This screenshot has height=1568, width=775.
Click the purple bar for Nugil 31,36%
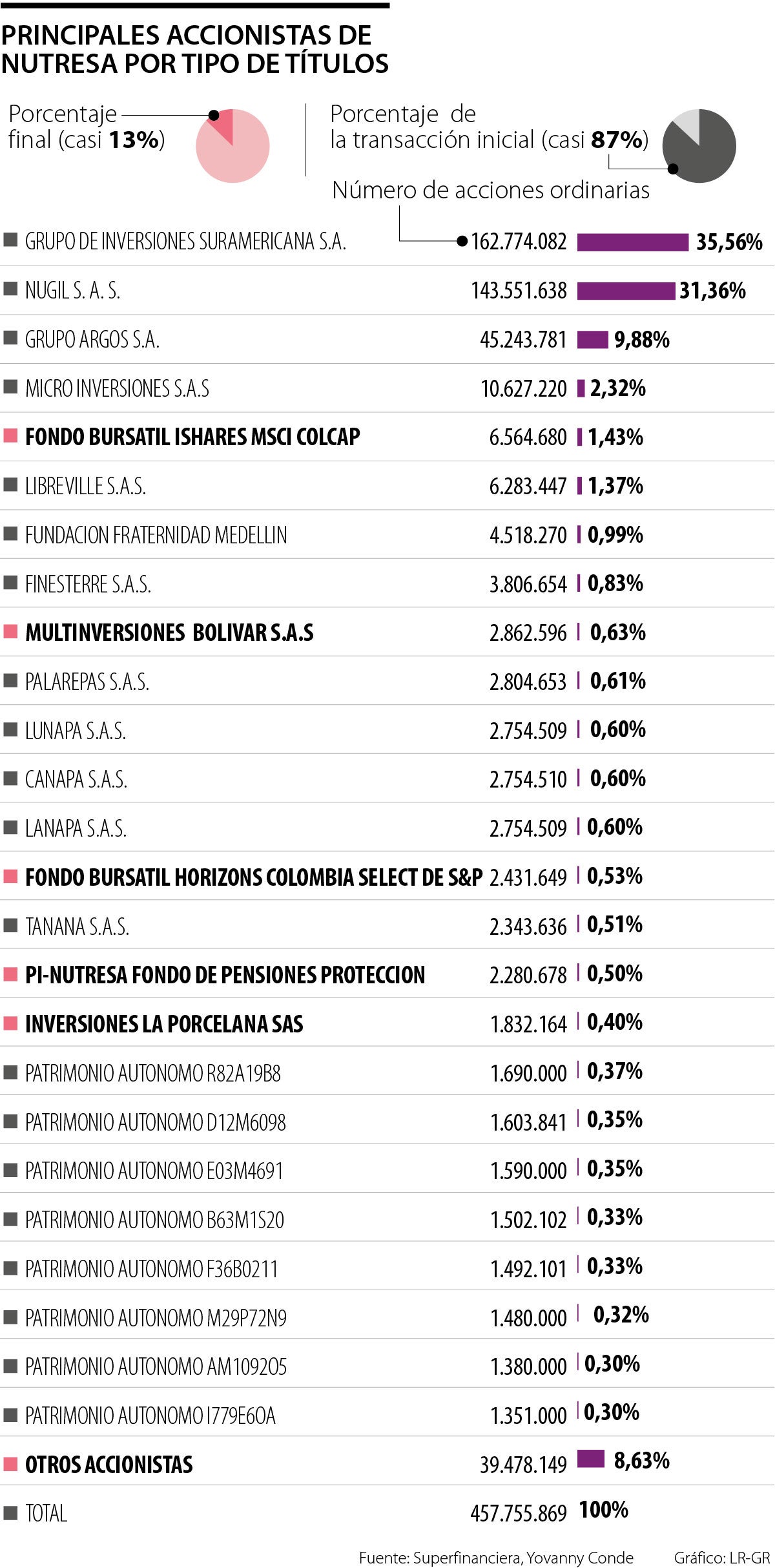click(626, 291)
